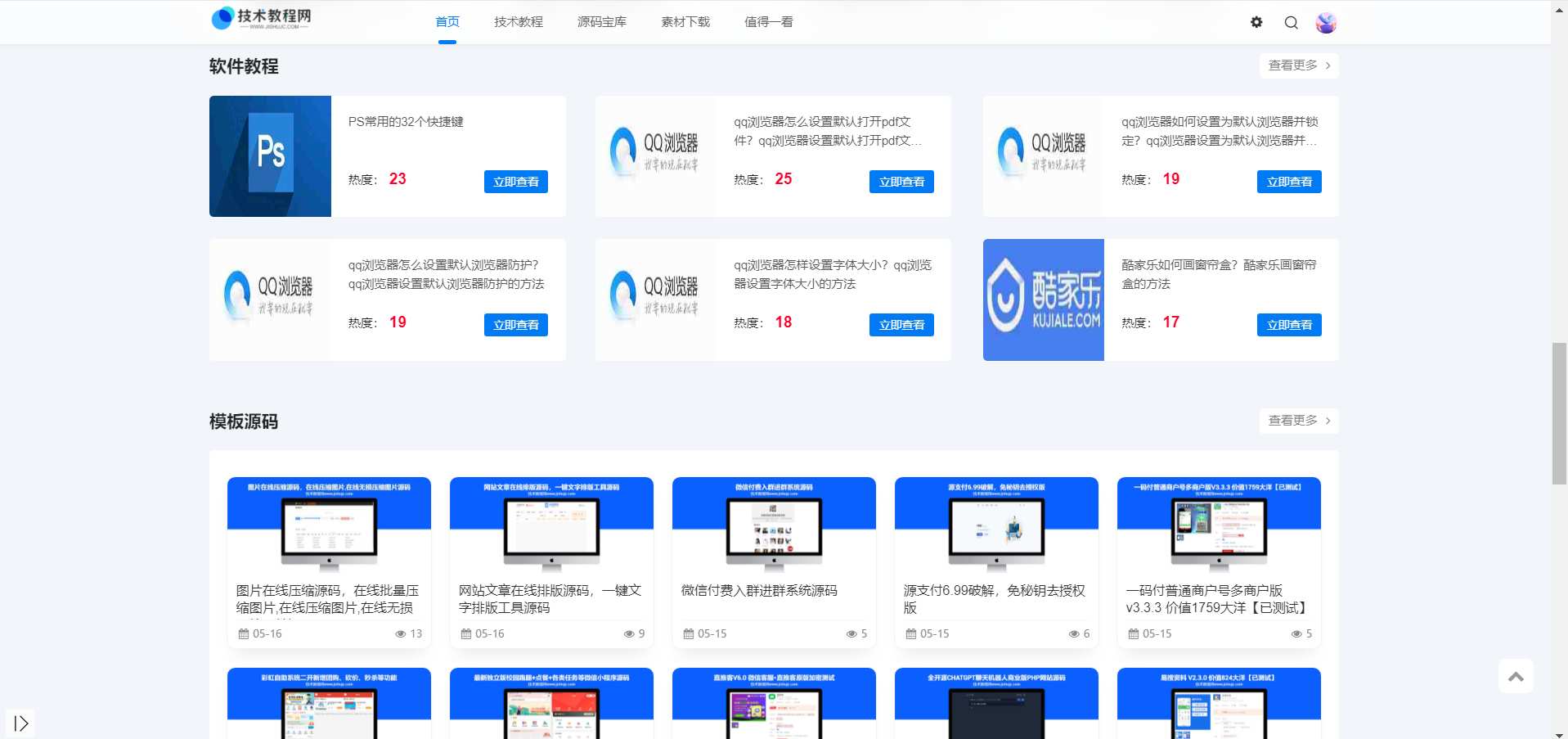
Task: Click the settings gear icon
Action: pyautogui.click(x=1256, y=22)
